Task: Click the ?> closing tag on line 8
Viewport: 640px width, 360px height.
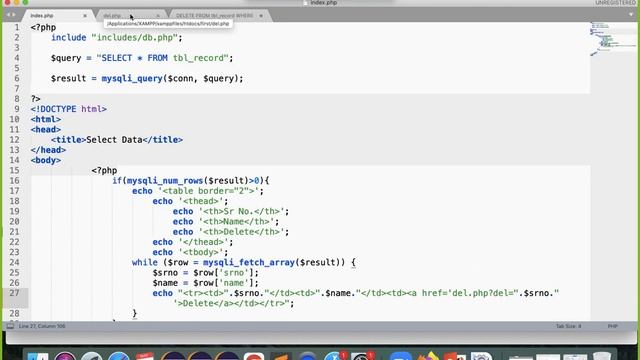Action: click(x=36, y=99)
